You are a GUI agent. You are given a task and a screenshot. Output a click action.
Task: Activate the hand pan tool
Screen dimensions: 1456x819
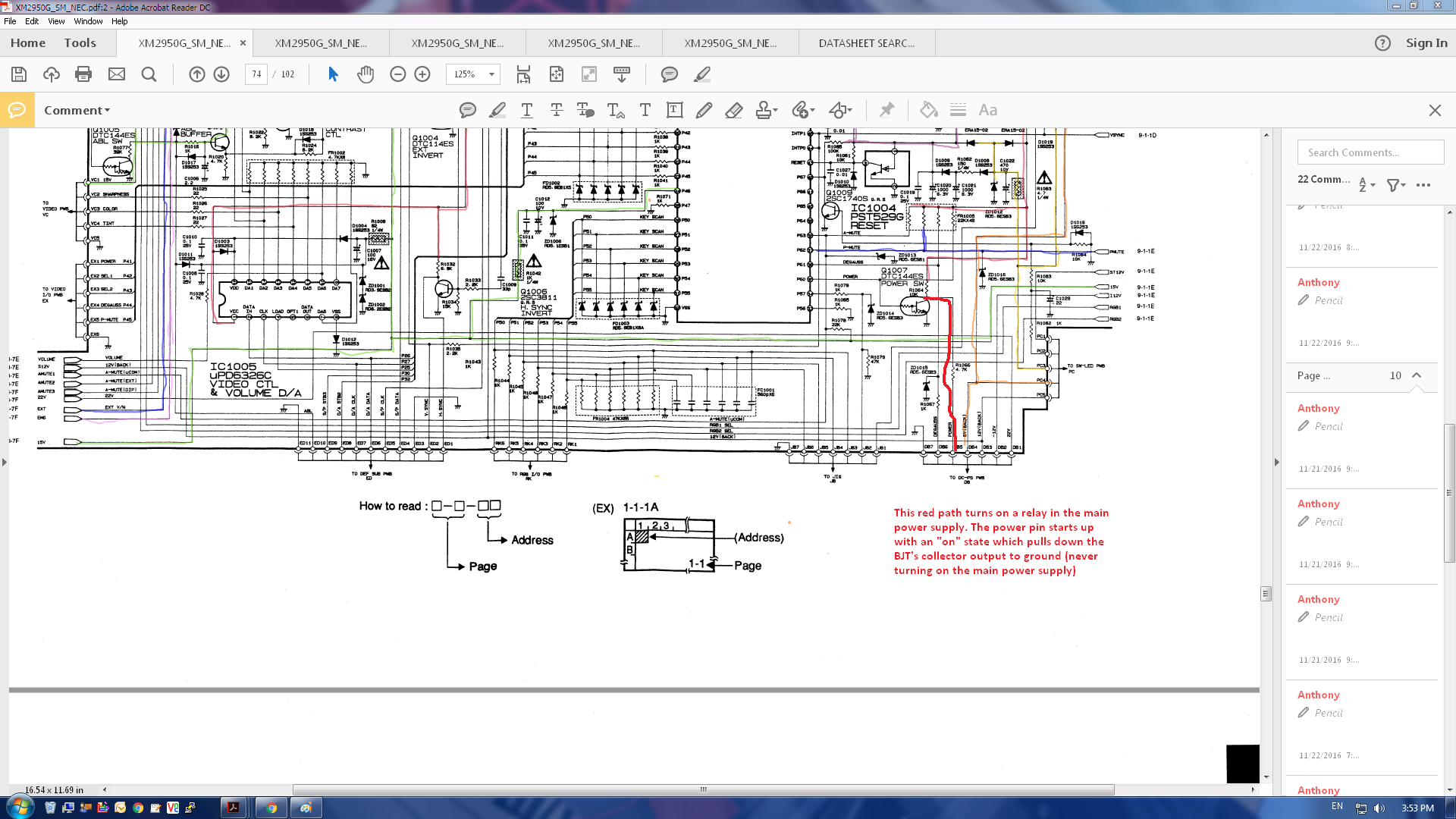pyautogui.click(x=366, y=74)
